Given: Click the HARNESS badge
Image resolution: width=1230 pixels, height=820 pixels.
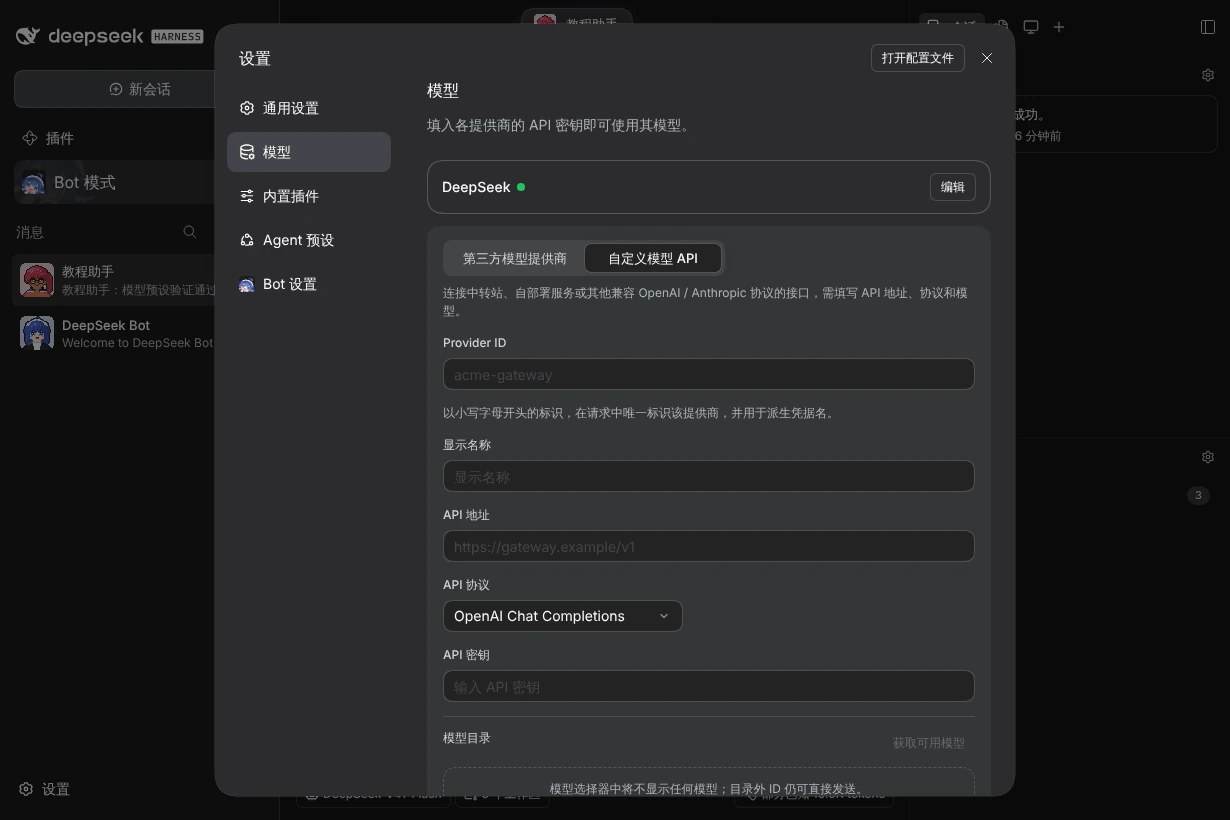Looking at the screenshot, I should coord(177,36).
